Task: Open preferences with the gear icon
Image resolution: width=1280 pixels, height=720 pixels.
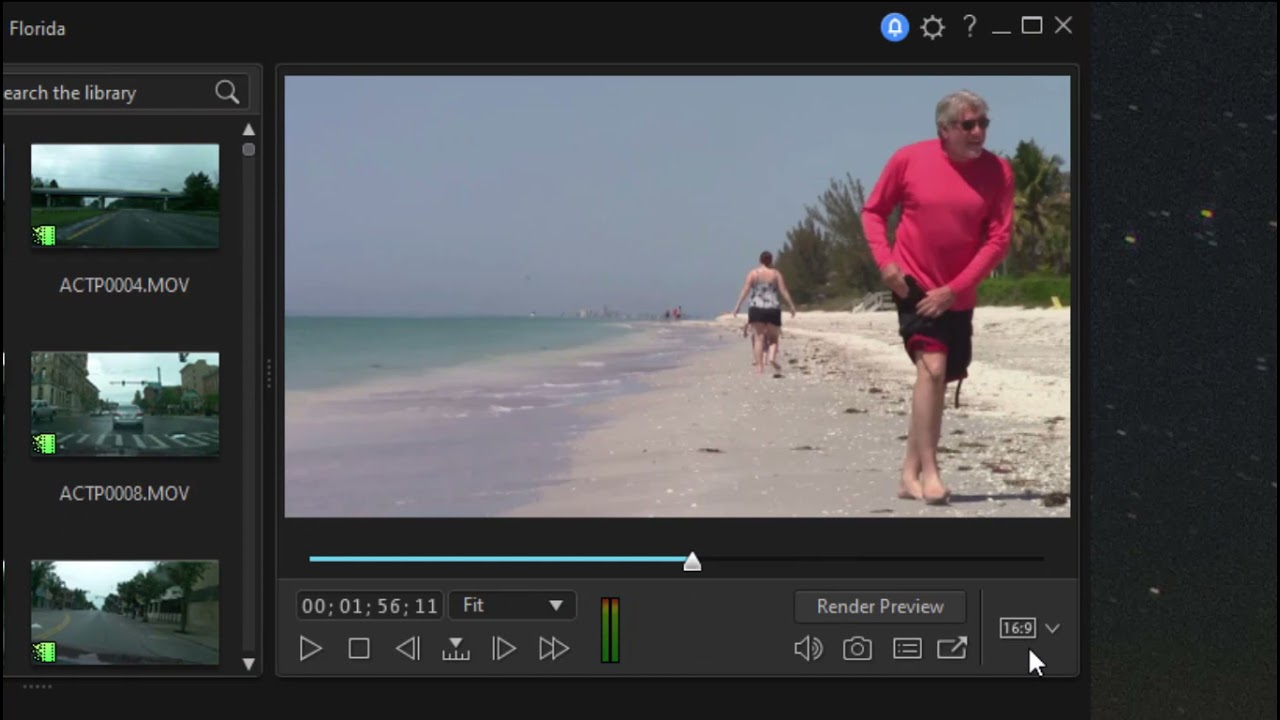Action: (932, 27)
